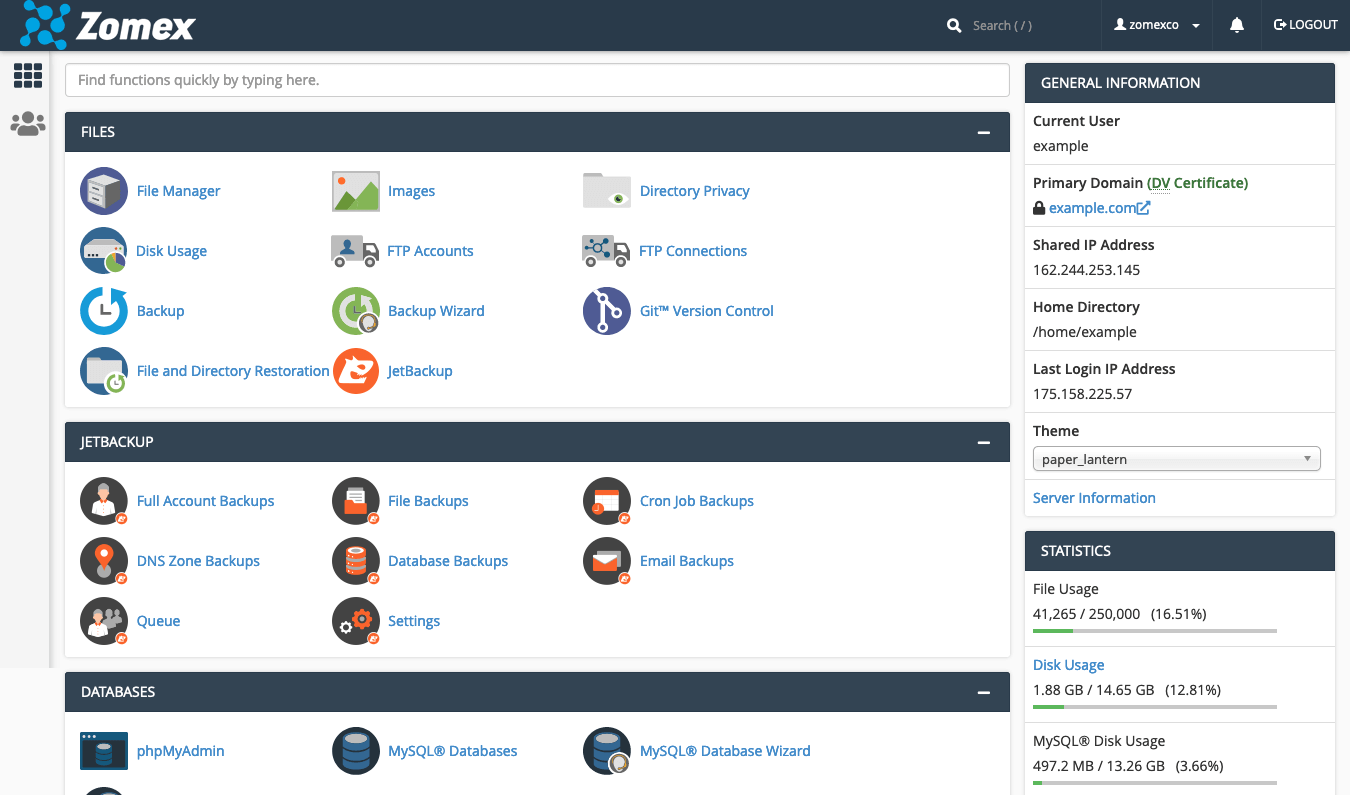The height and width of the screenshot is (795, 1350).
Task: Collapse the JETBACKUP section
Action: click(x=984, y=442)
